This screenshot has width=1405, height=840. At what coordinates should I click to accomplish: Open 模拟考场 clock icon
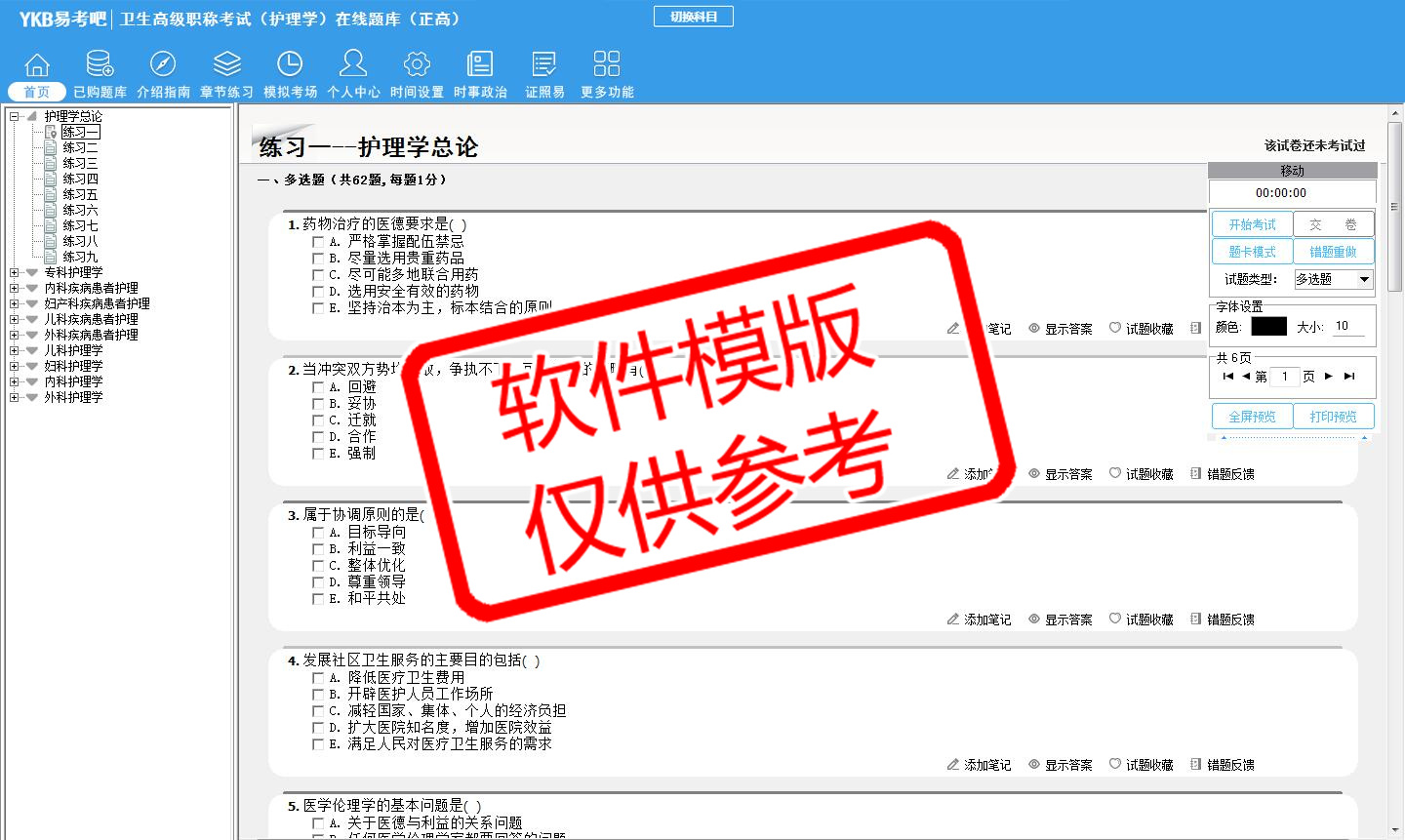point(290,64)
